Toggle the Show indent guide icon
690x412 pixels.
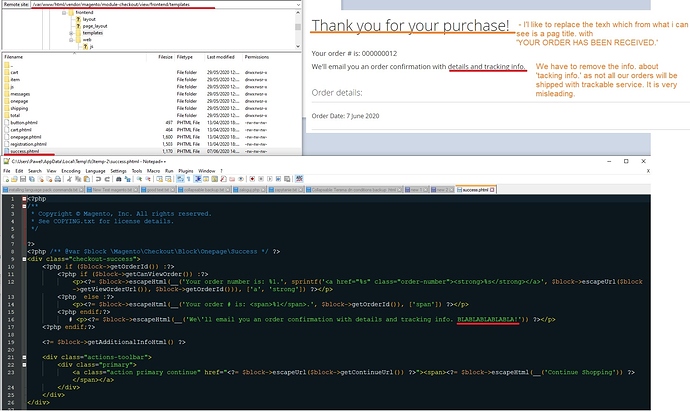pos(198,179)
